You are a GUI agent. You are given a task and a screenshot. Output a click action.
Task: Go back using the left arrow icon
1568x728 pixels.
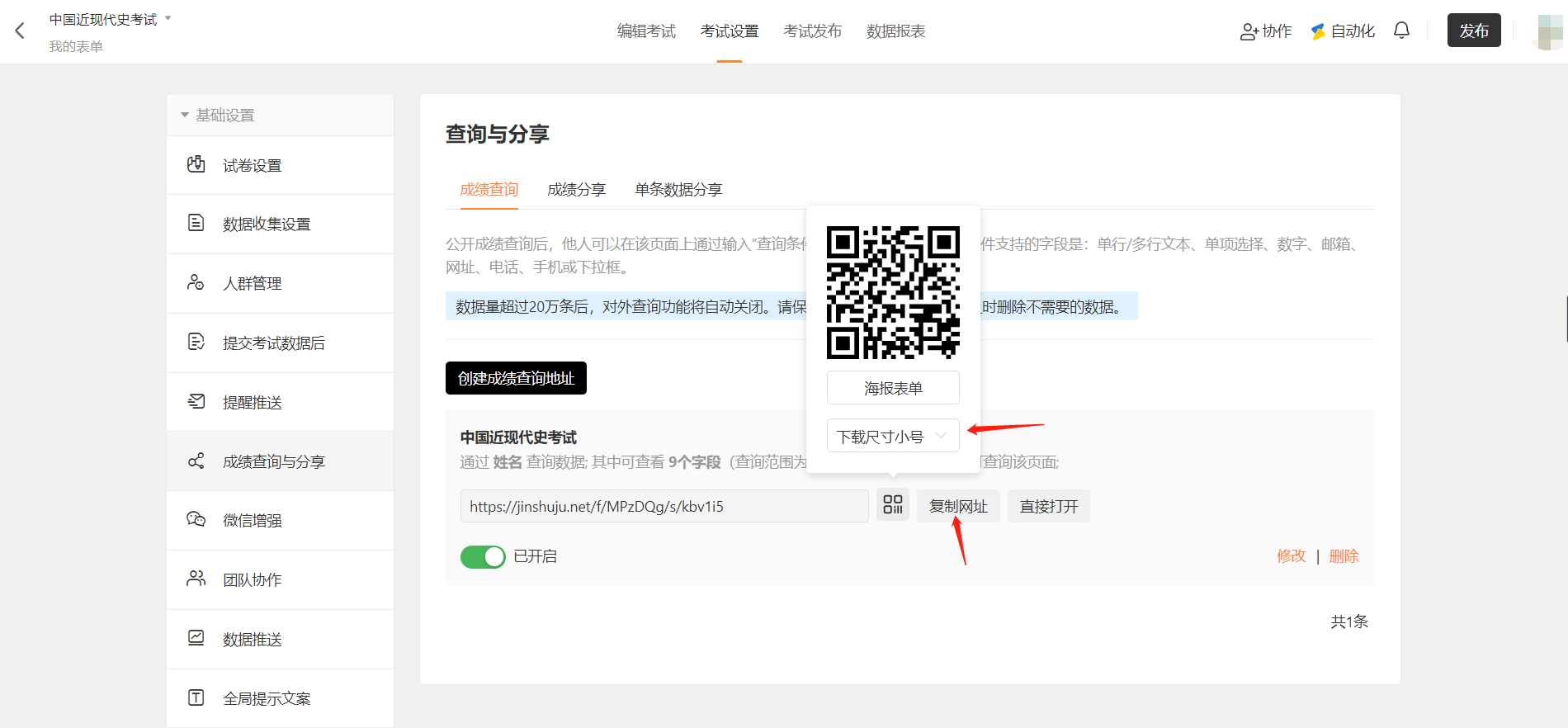[x=20, y=31]
